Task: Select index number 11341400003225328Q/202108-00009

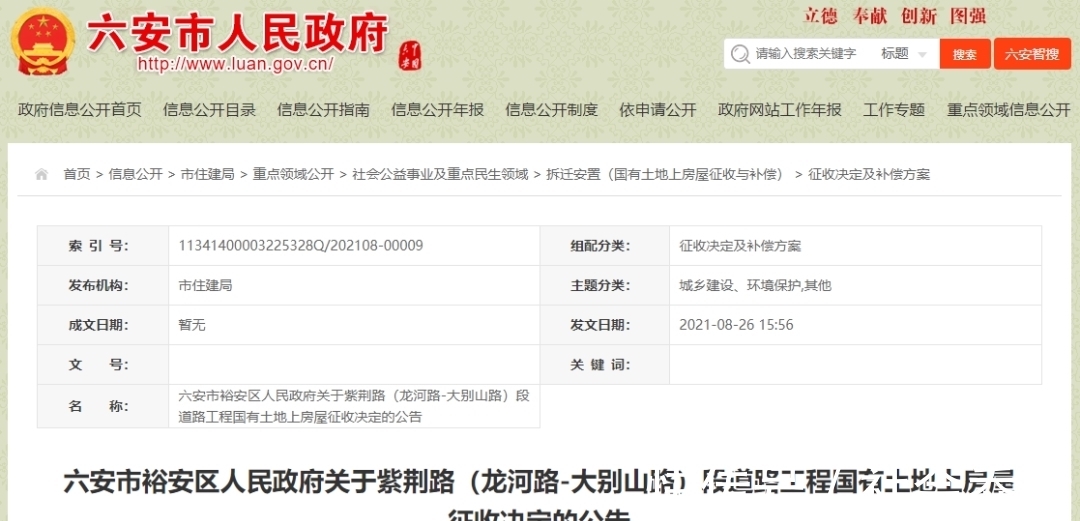Action: [x=300, y=245]
